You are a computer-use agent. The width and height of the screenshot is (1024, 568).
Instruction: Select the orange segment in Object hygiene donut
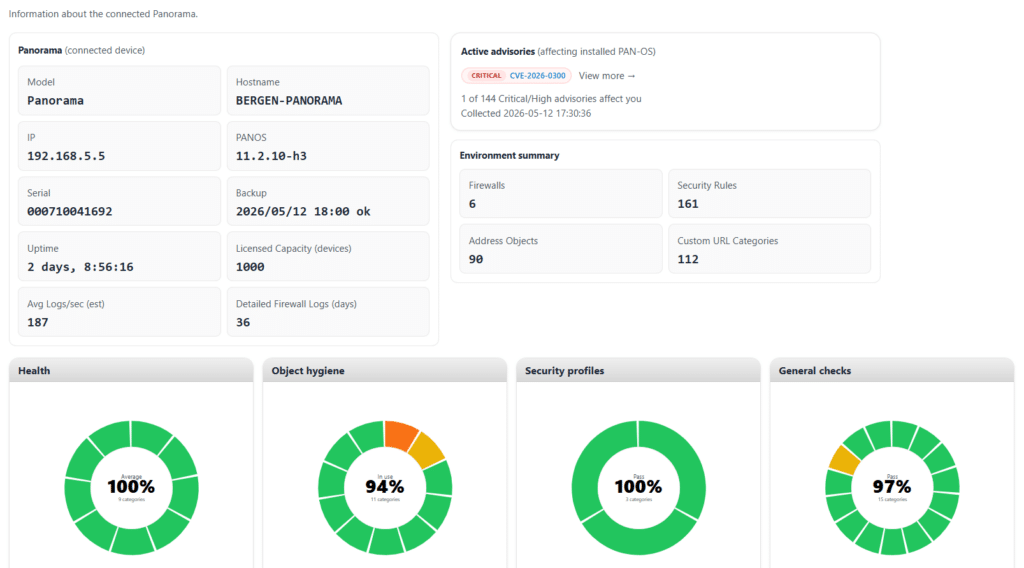(400, 434)
